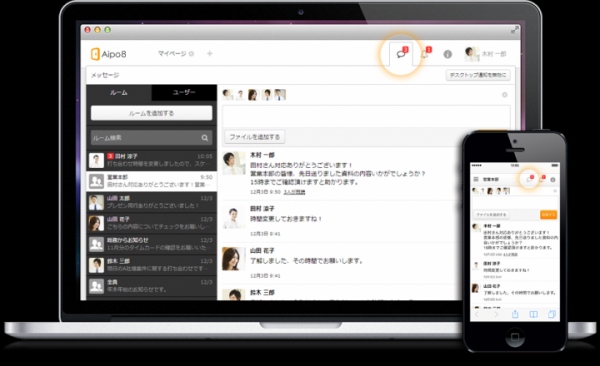Click 時間変更しておきますね！ message on laptop
600x366 pixels.
pyautogui.click(x=286, y=219)
